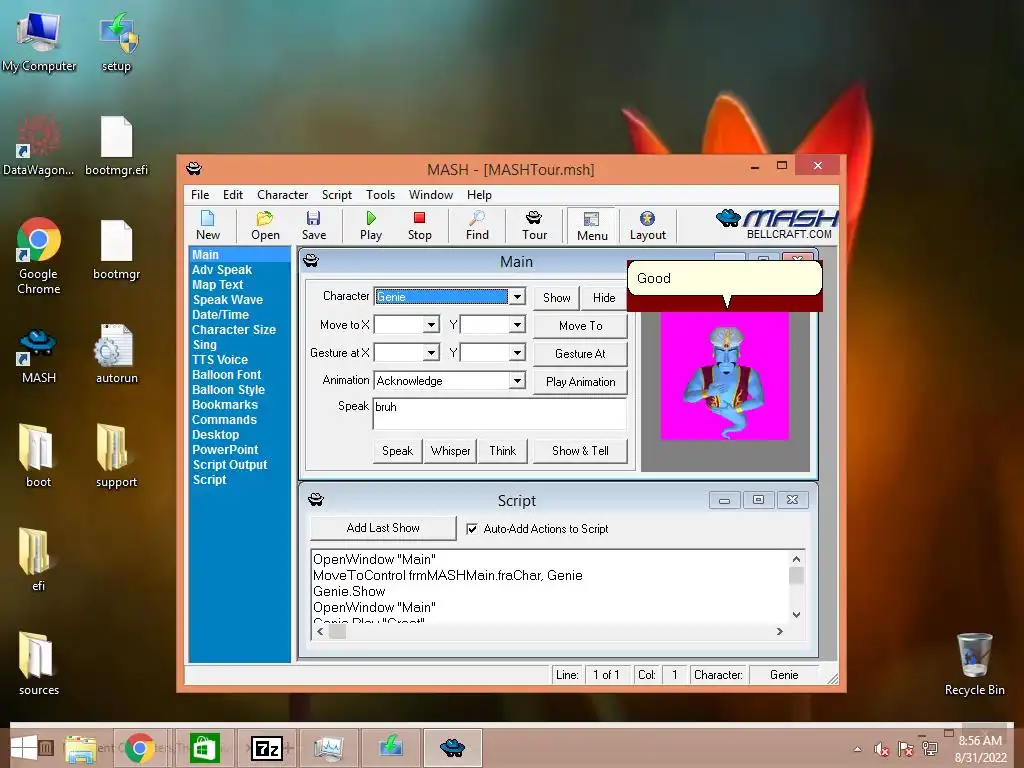Open the File menu
Screen dimensions: 1024x768
click(200, 195)
